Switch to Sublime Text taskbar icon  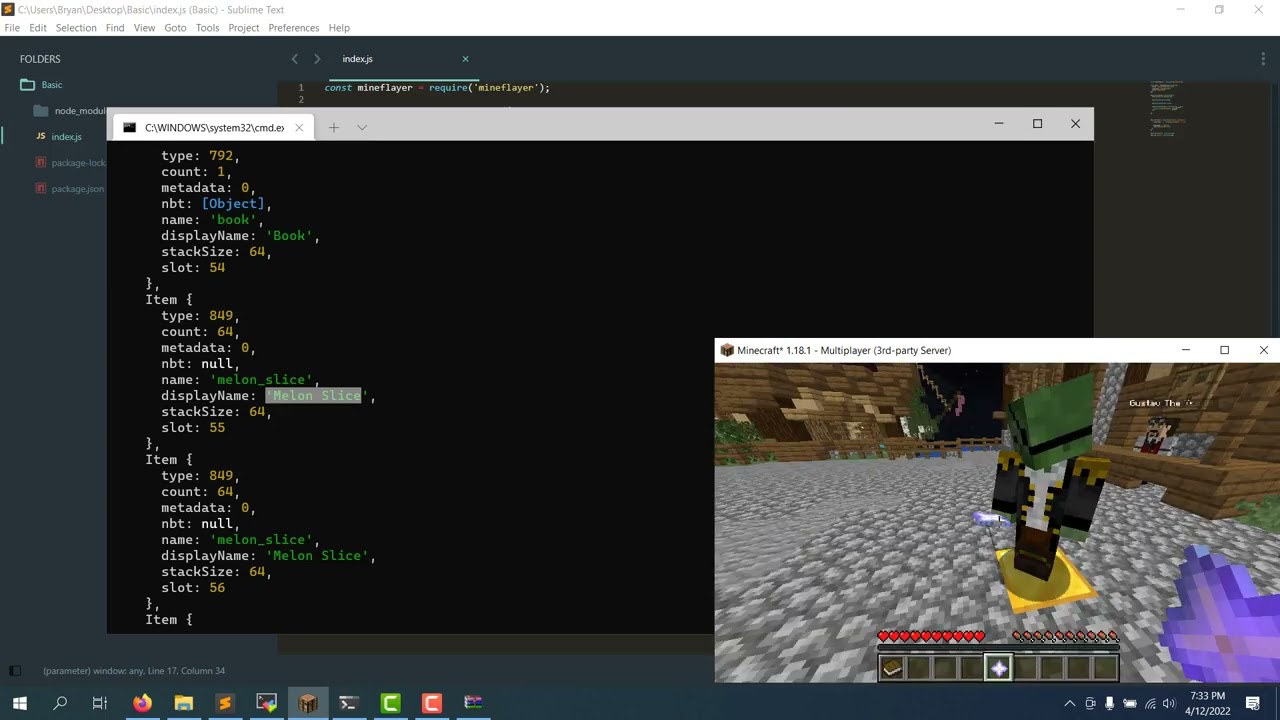click(x=225, y=703)
